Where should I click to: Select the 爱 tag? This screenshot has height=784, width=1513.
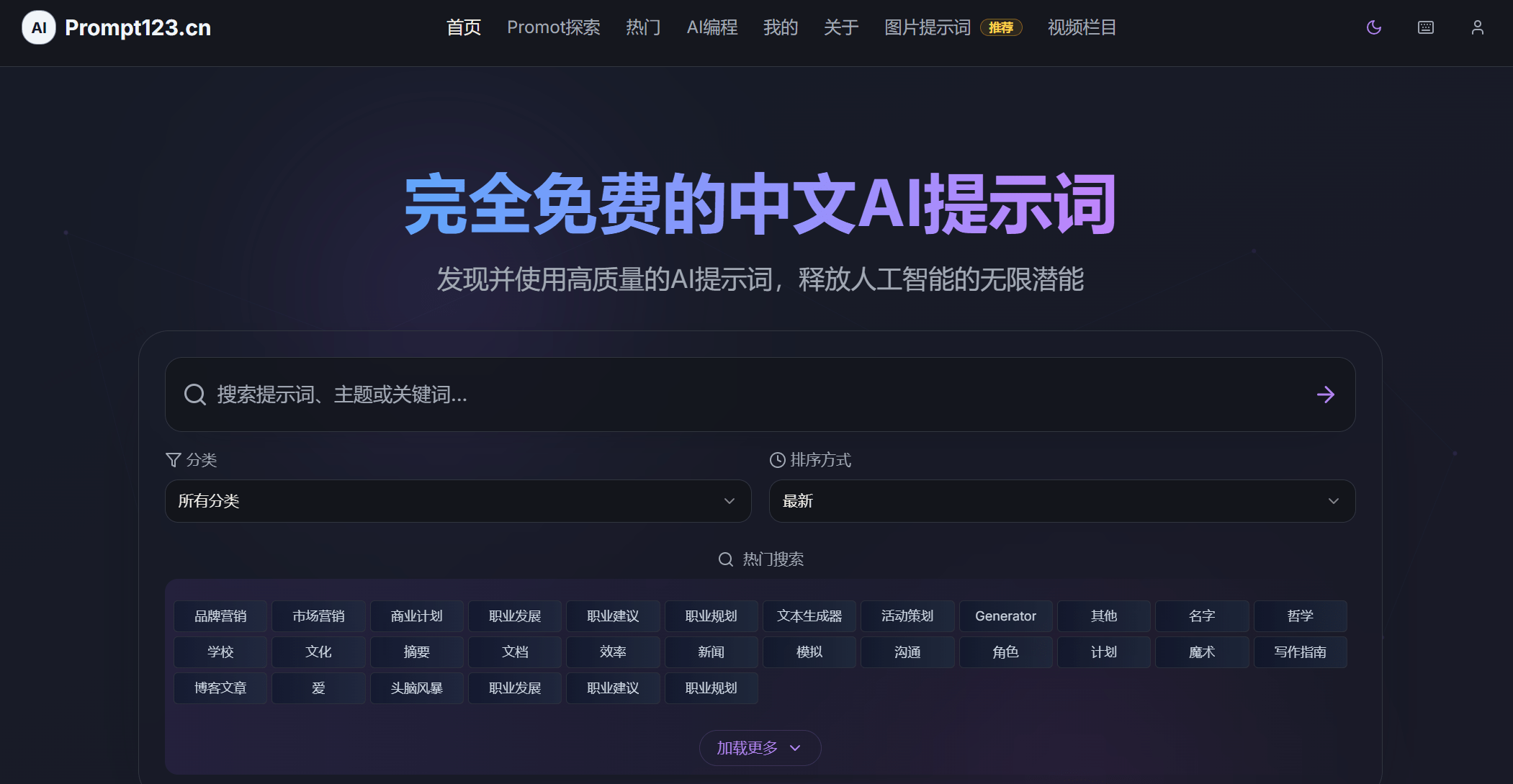click(318, 688)
